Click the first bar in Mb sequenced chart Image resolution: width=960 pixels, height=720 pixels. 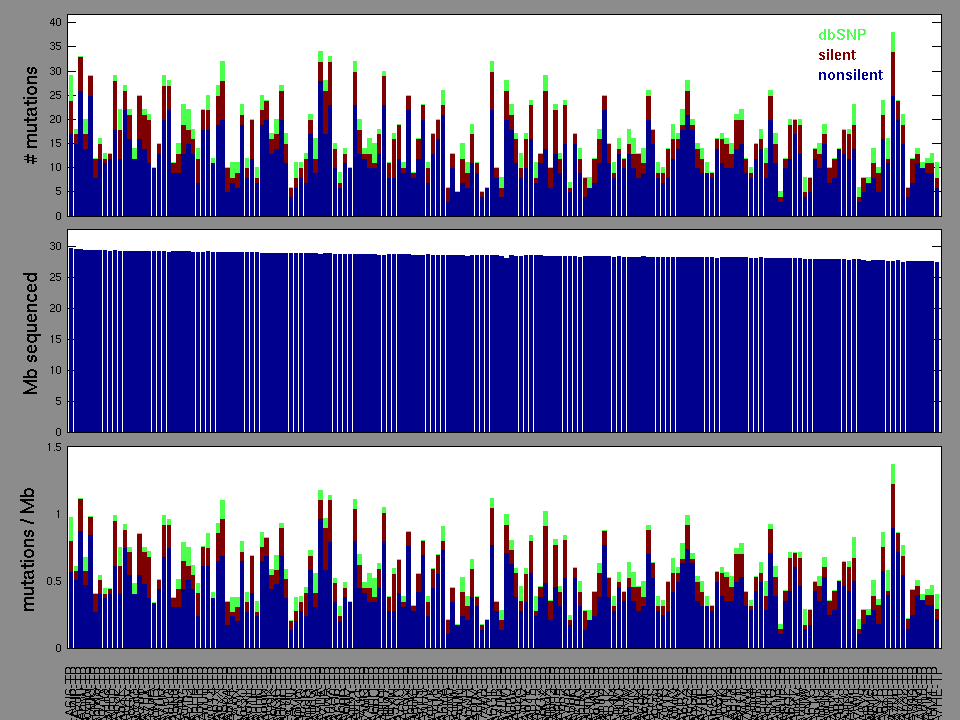point(71,340)
